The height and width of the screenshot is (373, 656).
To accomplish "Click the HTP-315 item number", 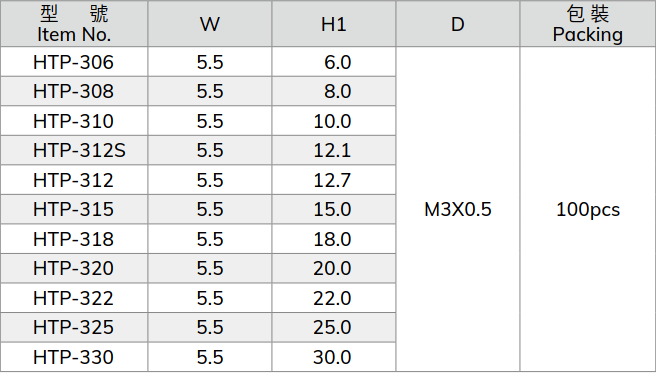I will click(73, 209).
